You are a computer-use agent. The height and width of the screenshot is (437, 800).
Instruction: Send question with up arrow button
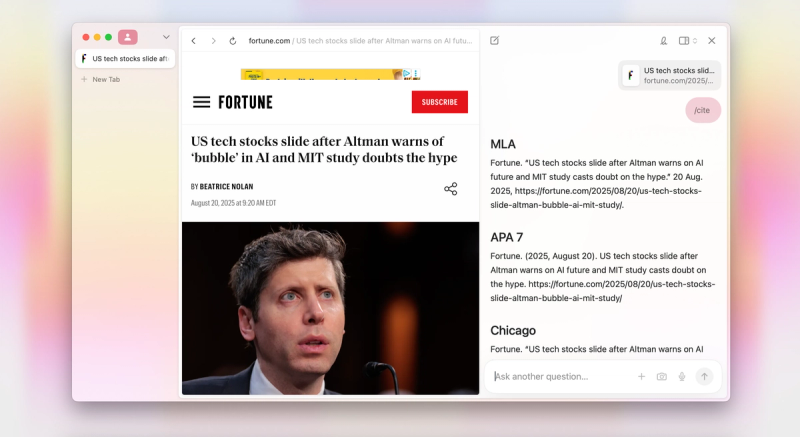(x=704, y=376)
